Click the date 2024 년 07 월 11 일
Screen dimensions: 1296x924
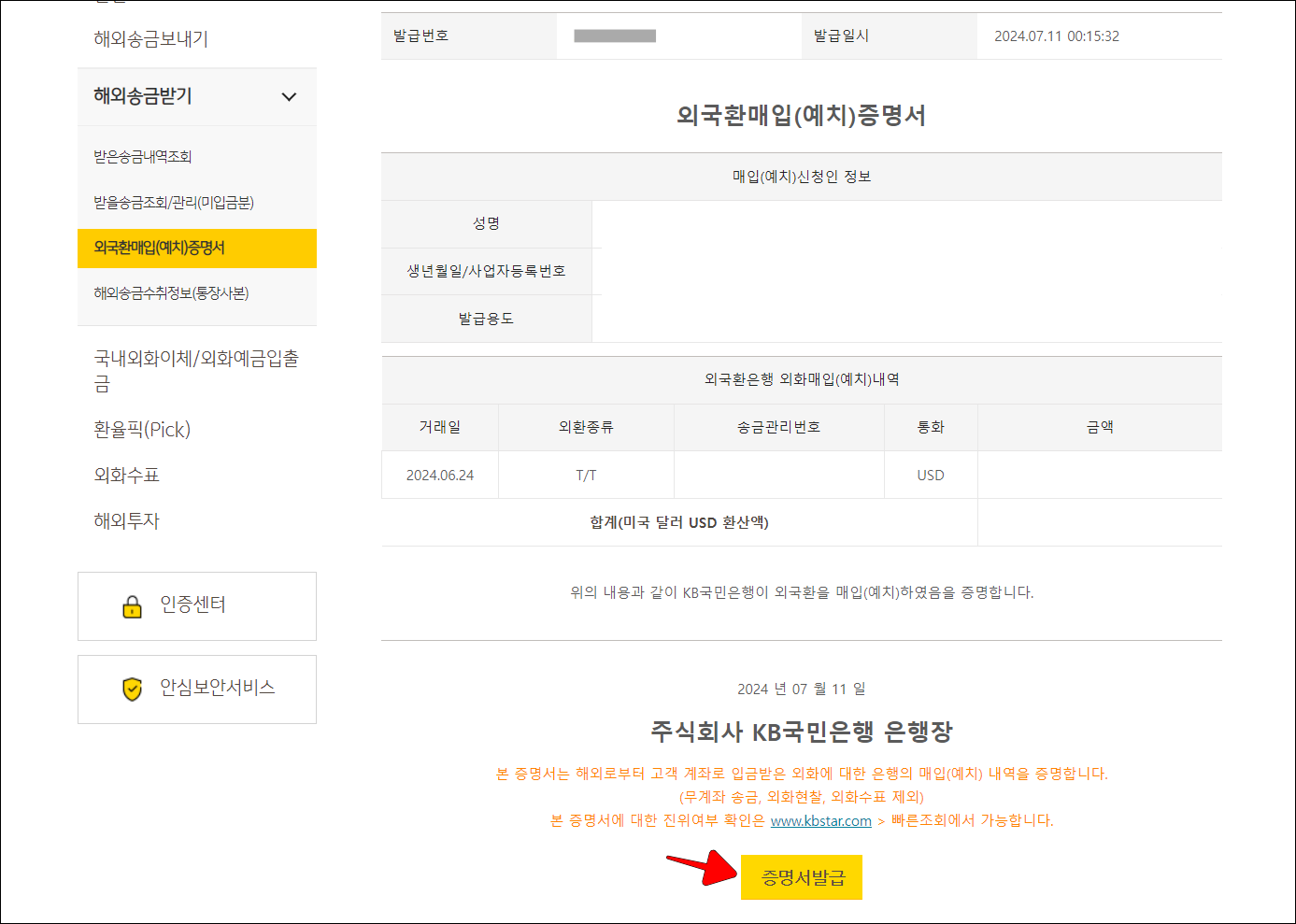pyautogui.click(x=802, y=689)
